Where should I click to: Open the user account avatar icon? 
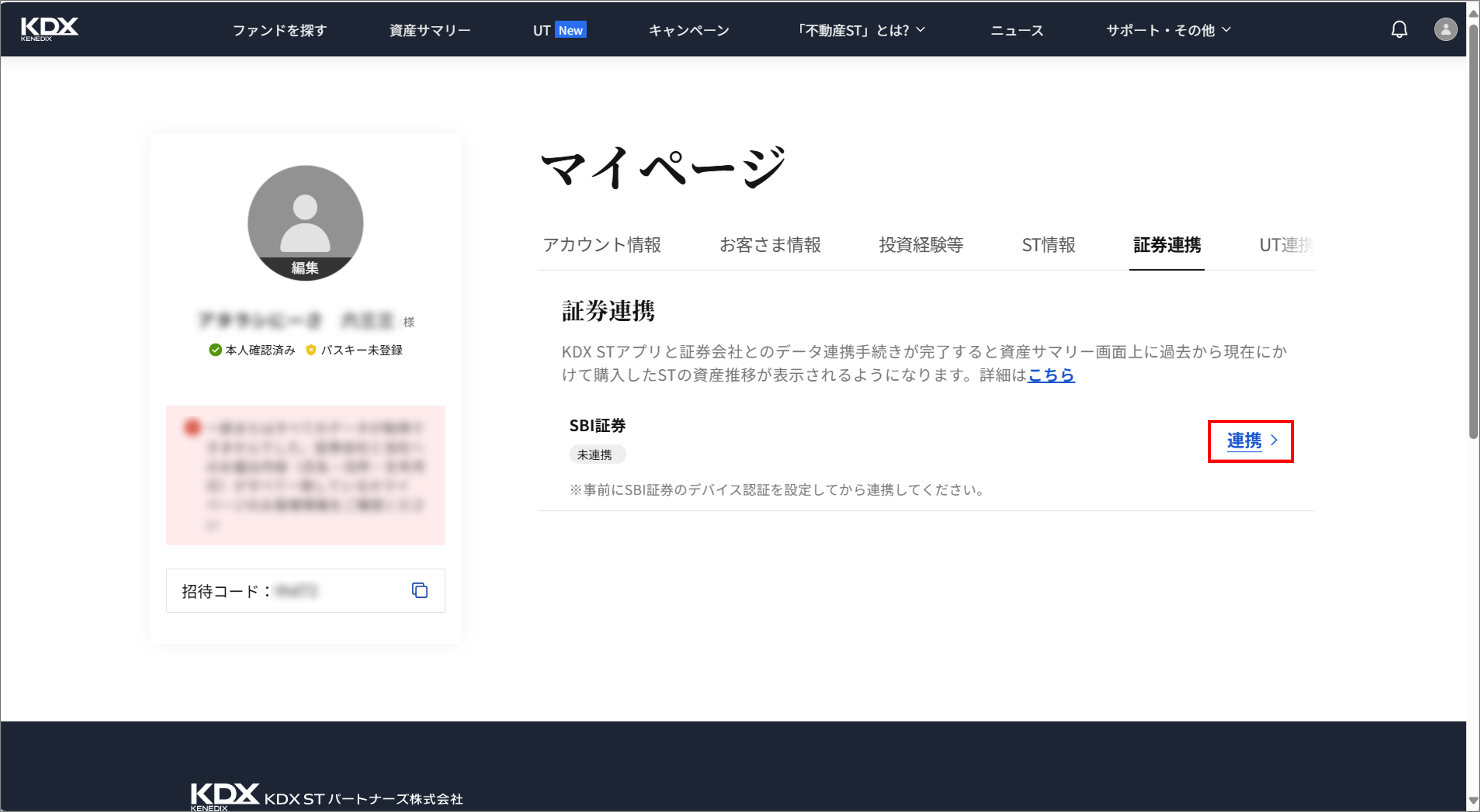tap(1445, 29)
